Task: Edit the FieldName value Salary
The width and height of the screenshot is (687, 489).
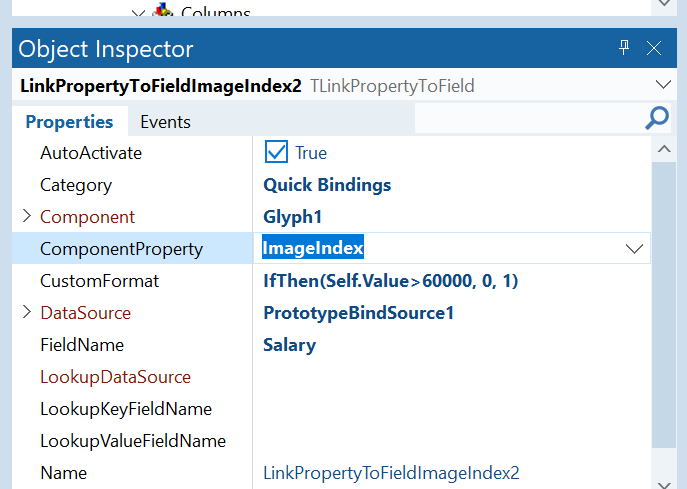Action: (290, 345)
